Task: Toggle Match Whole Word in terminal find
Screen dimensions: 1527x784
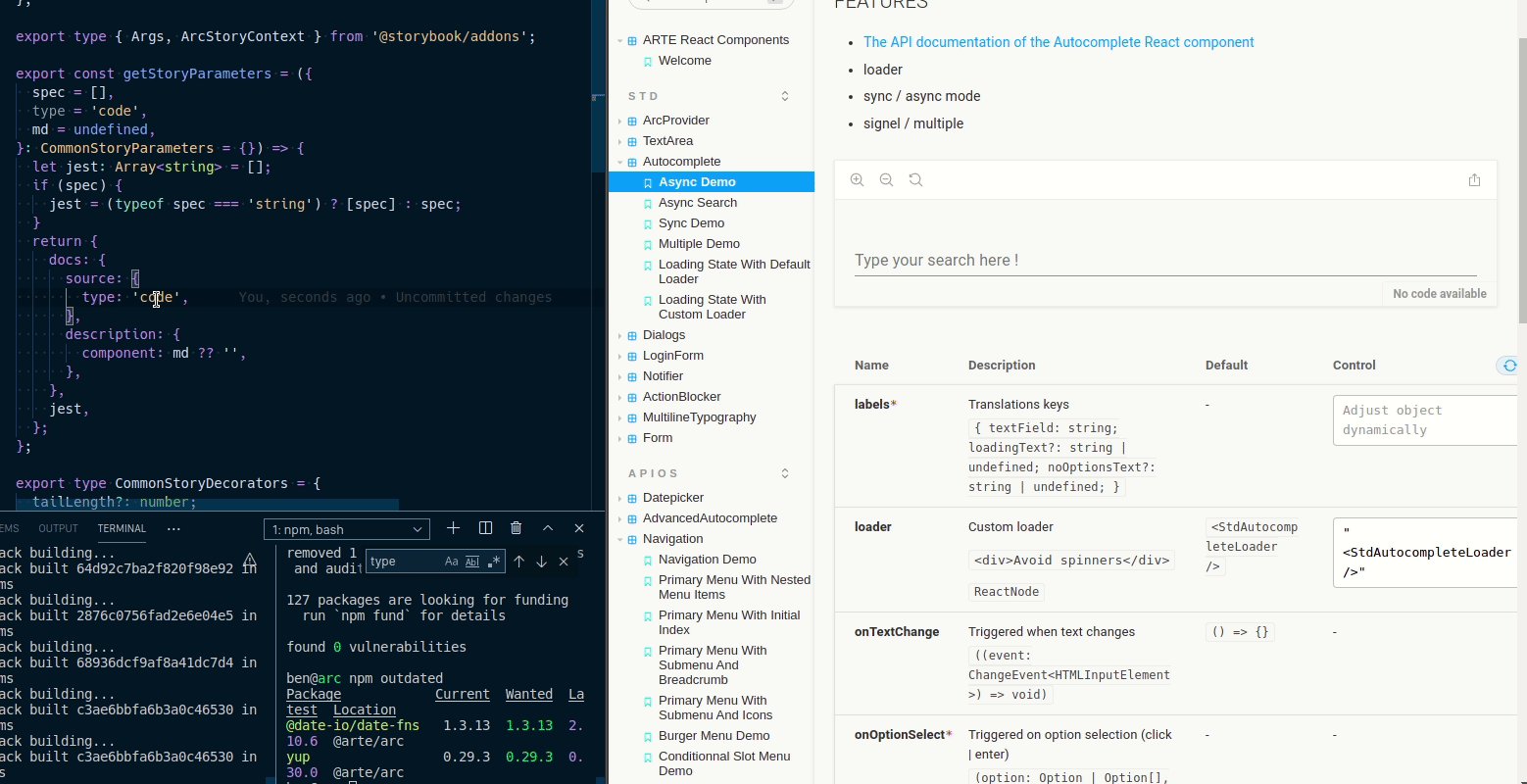Action: click(472, 562)
